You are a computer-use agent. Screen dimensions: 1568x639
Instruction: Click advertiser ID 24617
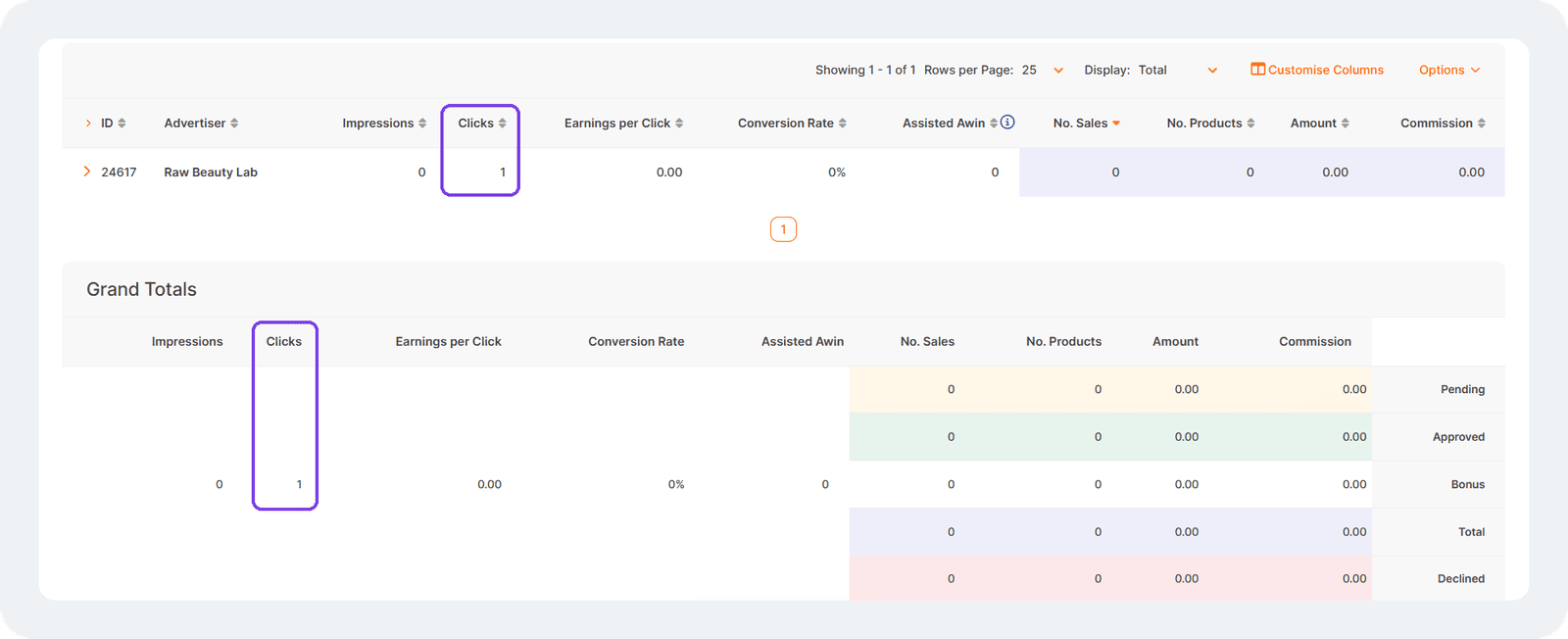[x=119, y=172]
